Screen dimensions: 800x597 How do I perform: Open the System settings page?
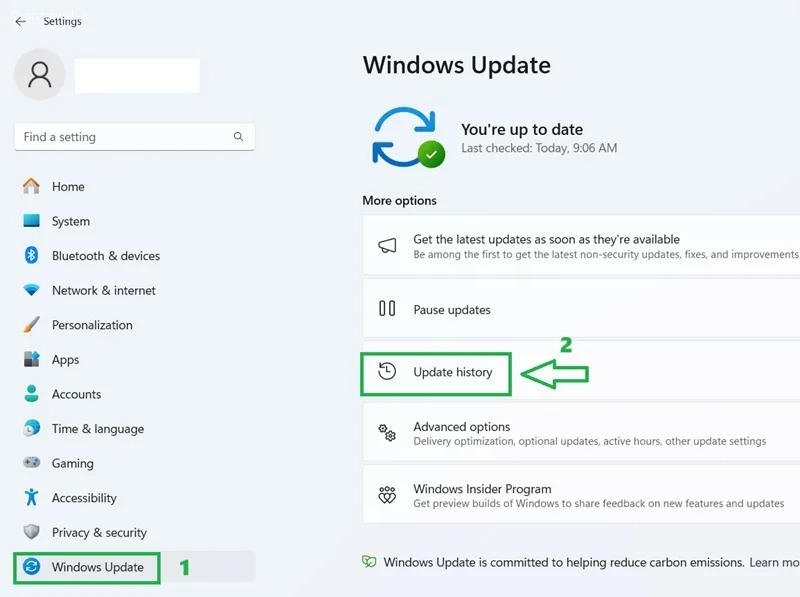(x=134, y=221)
